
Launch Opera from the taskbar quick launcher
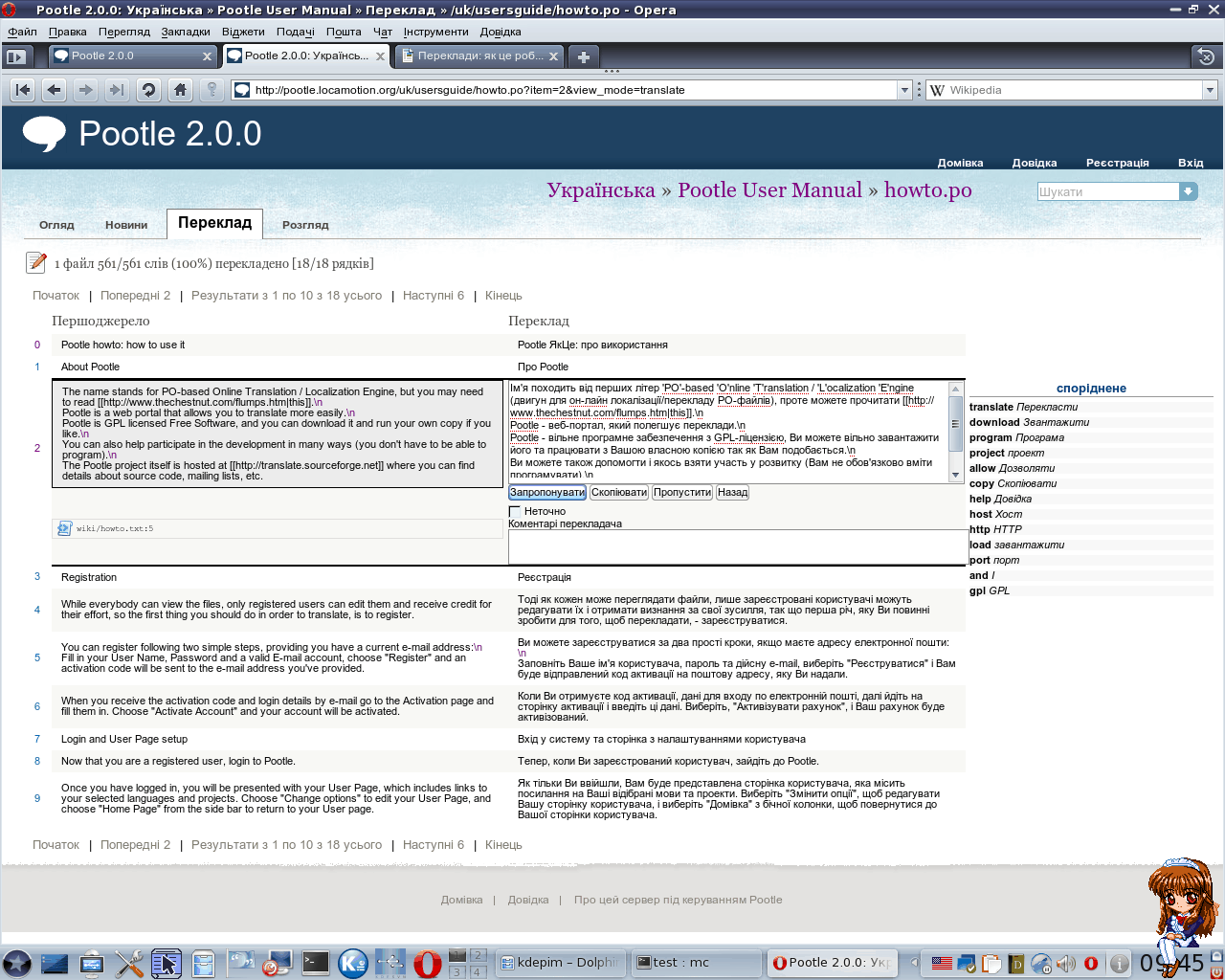pyautogui.click(x=428, y=963)
